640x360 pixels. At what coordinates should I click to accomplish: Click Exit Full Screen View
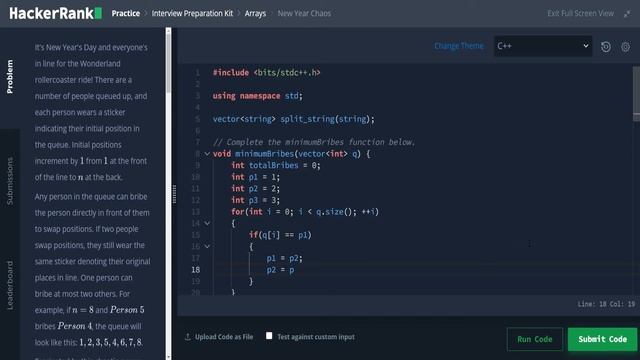tap(580, 13)
